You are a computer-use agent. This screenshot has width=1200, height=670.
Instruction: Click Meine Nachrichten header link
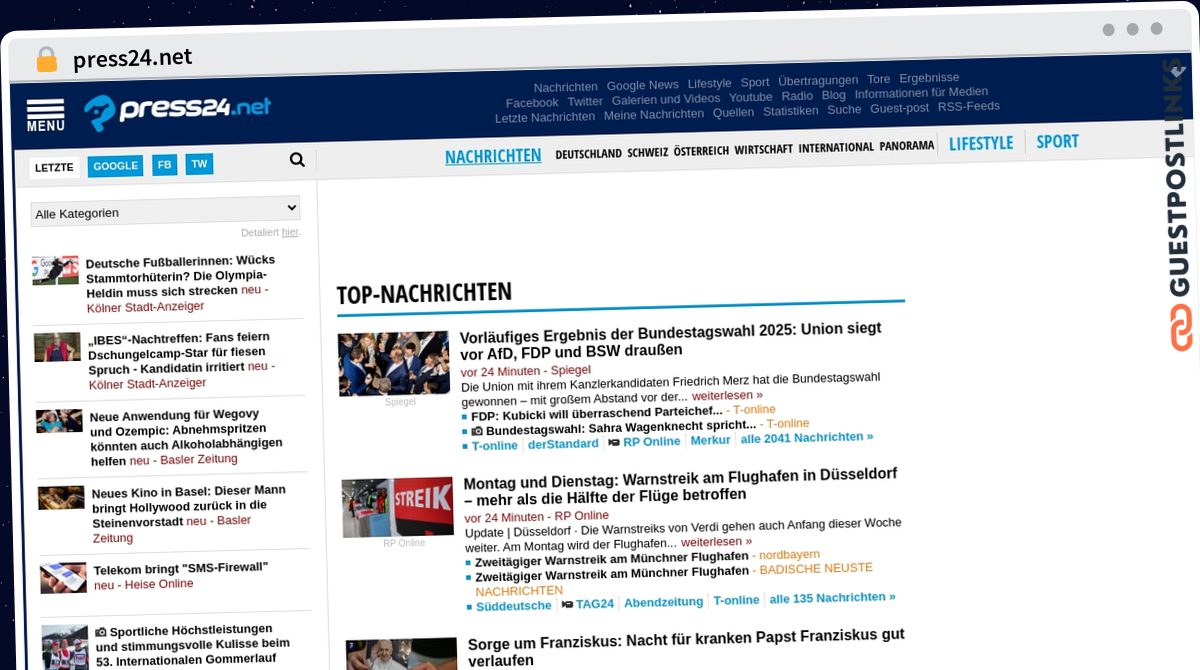coord(654,114)
